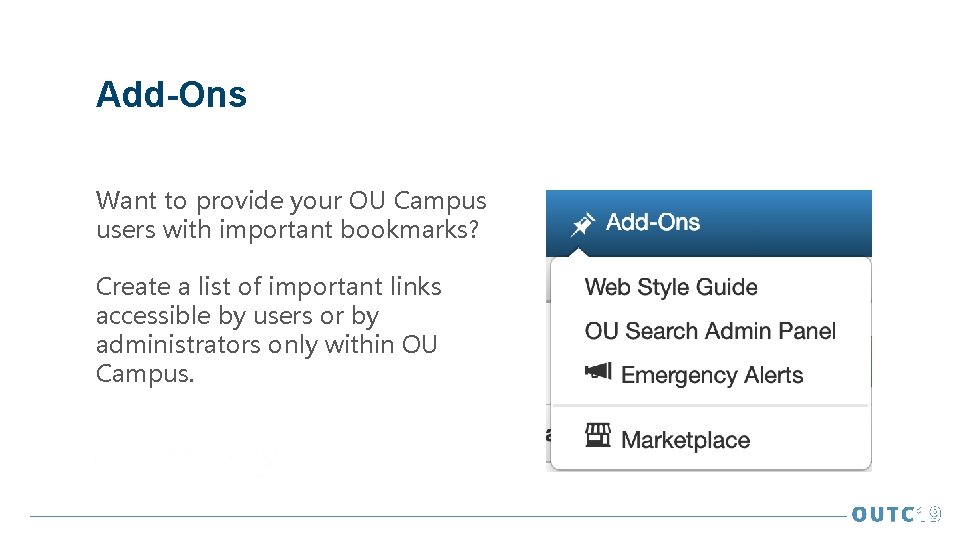Screen dimensions: 960x540
Task: Click the empty blue header bar right of Add-Ons
Action: pos(790,223)
